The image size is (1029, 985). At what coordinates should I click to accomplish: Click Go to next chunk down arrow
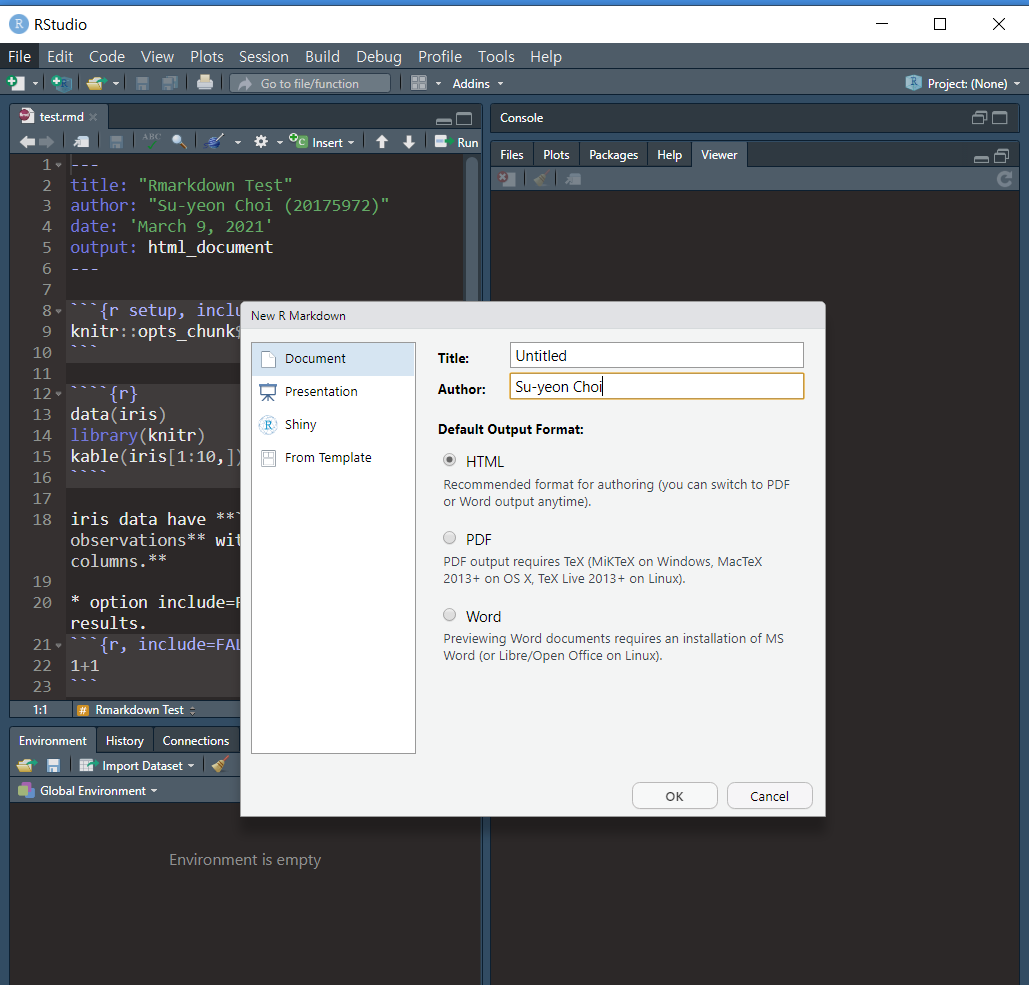coord(409,142)
